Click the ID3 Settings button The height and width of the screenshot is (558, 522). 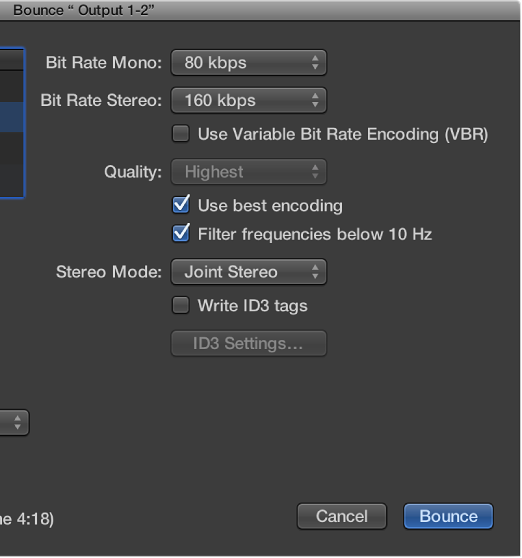(x=248, y=343)
